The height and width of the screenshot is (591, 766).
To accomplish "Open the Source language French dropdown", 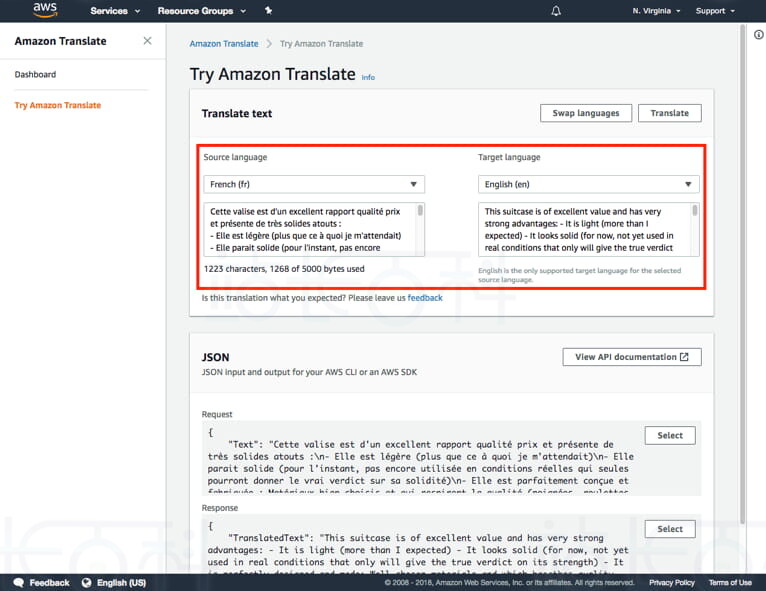I will (x=314, y=184).
